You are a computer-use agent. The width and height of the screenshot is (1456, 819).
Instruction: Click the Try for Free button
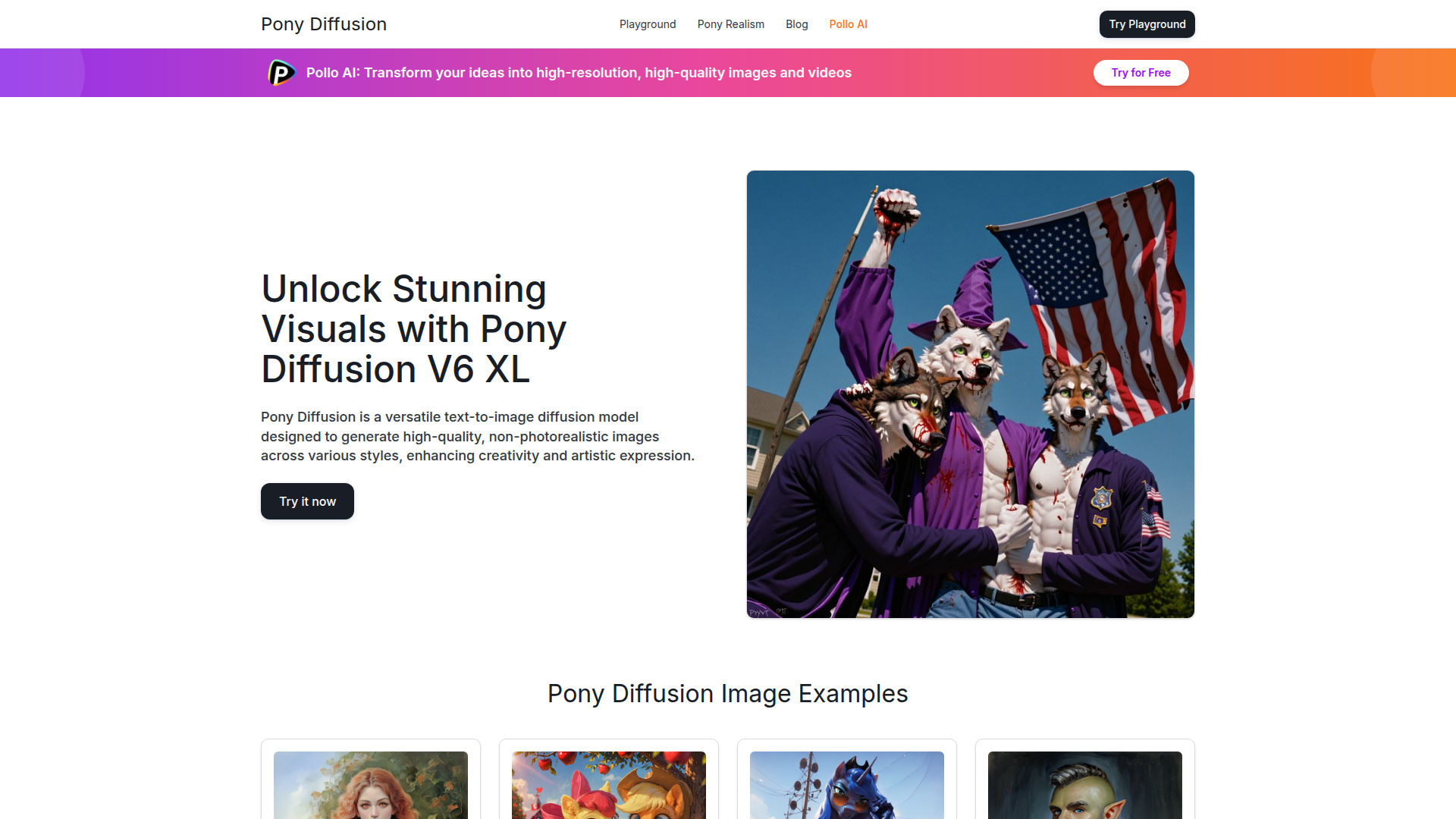(1141, 73)
